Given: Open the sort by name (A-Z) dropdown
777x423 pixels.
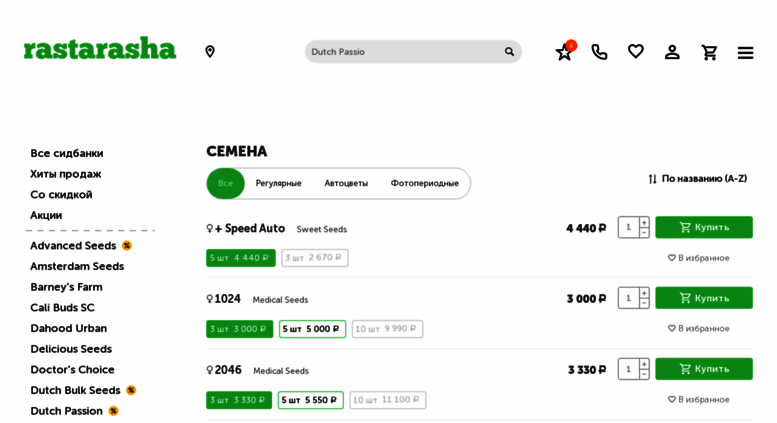Looking at the screenshot, I should tap(697, 178).
